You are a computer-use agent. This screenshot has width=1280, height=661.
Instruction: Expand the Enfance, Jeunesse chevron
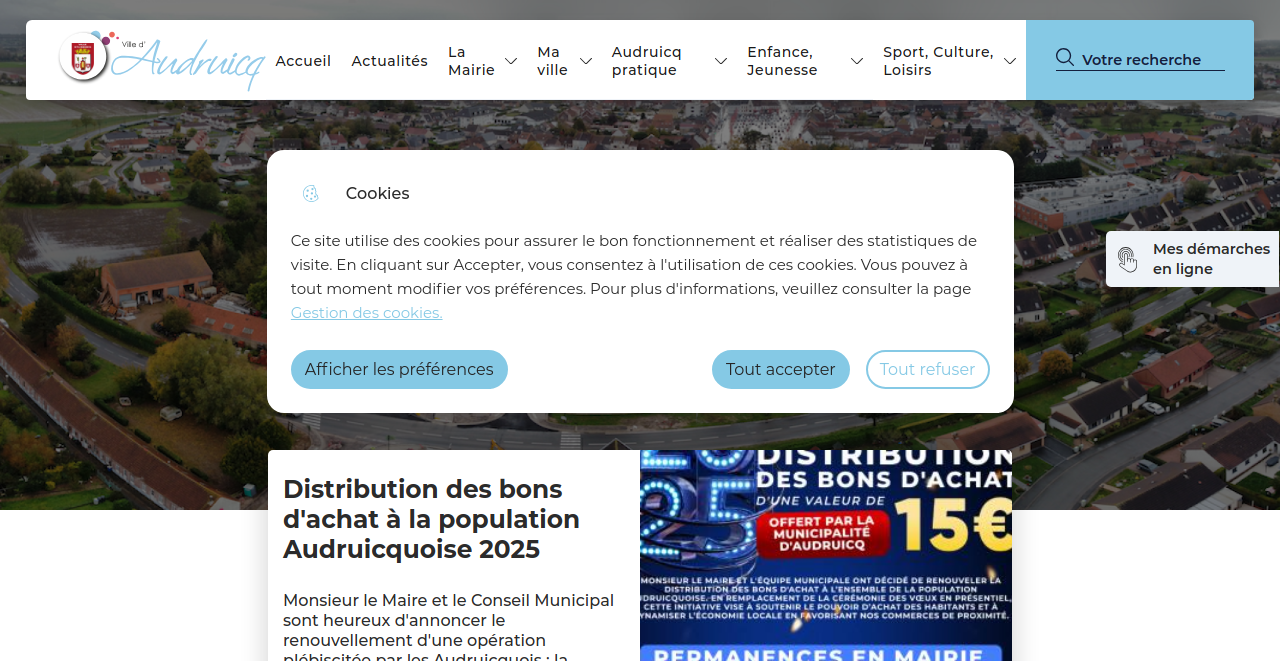point(857,61)
